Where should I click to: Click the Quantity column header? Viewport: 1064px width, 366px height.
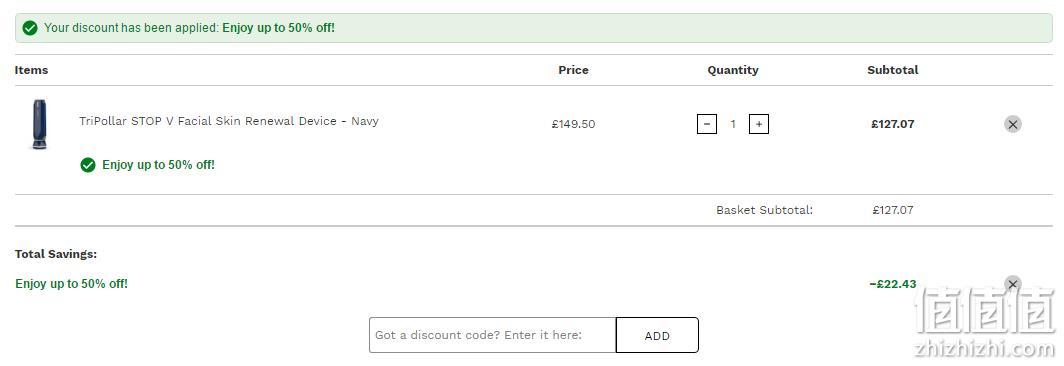point(733,70)
